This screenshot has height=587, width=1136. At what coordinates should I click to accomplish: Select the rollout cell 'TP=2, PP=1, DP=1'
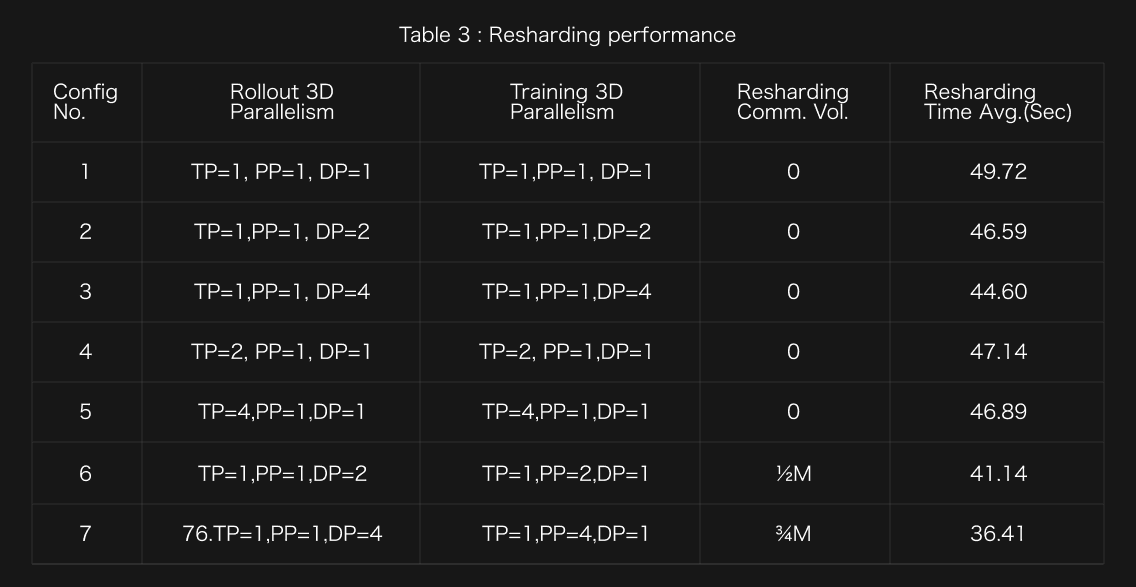[x=281, y=352]
